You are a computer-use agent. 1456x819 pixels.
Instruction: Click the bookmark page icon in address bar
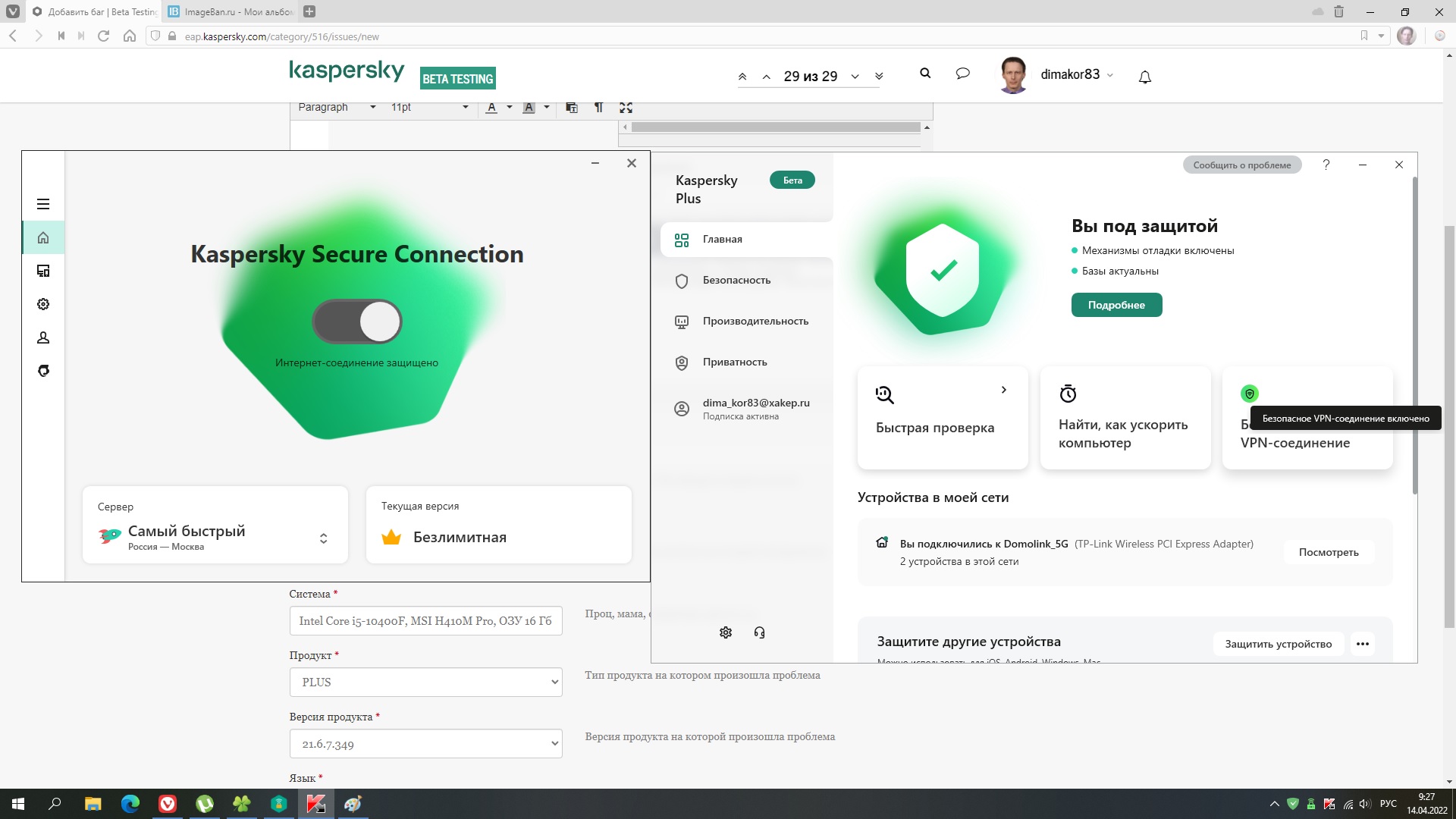click(1364, 36)
